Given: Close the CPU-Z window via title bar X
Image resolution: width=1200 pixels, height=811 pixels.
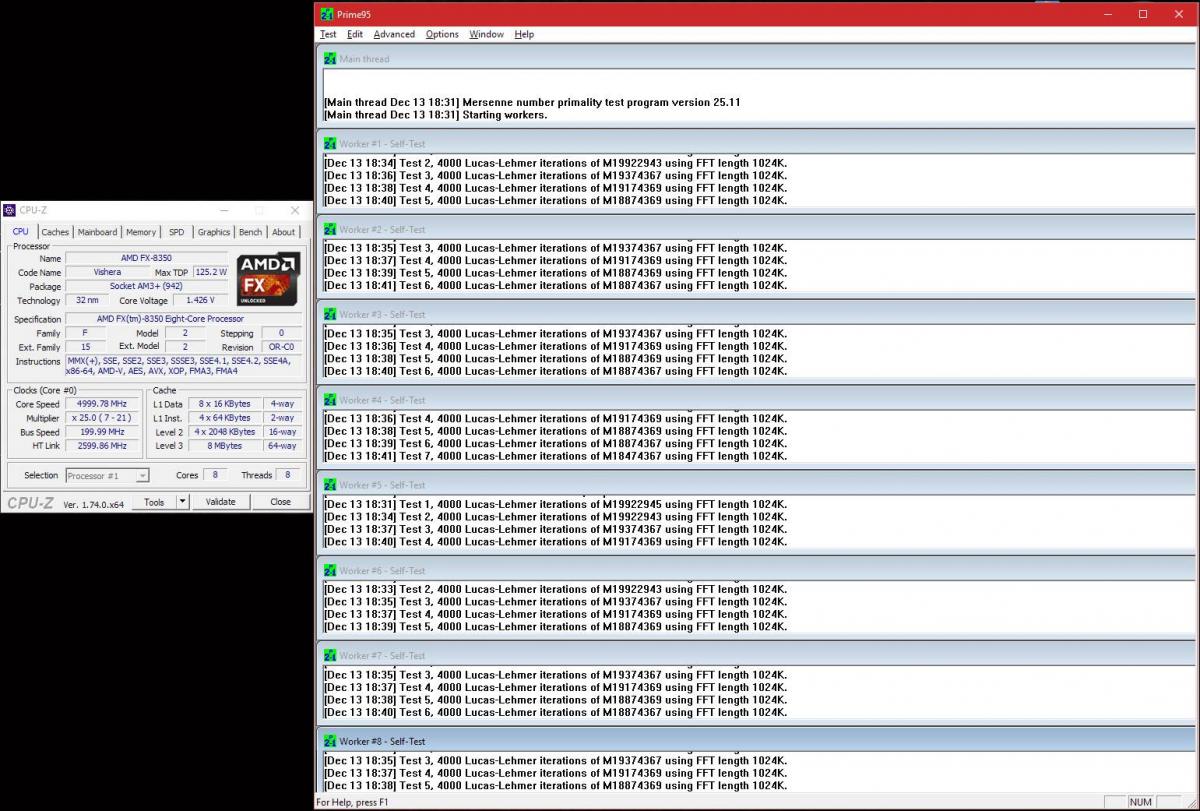Looking at the screenshot, I should pyautogui.click(x=294, y=210).
